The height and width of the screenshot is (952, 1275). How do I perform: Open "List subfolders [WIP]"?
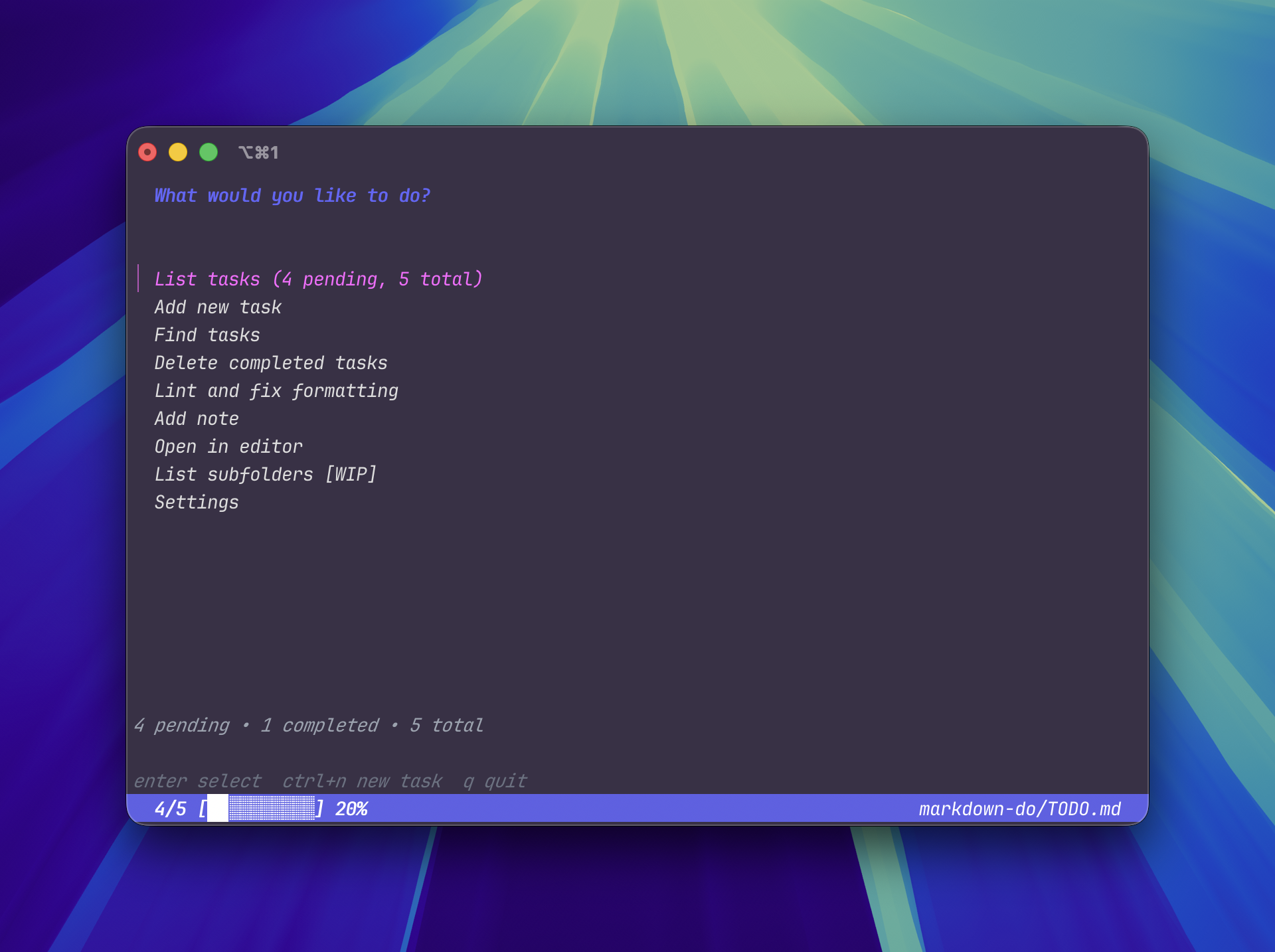tap(266, 474)
